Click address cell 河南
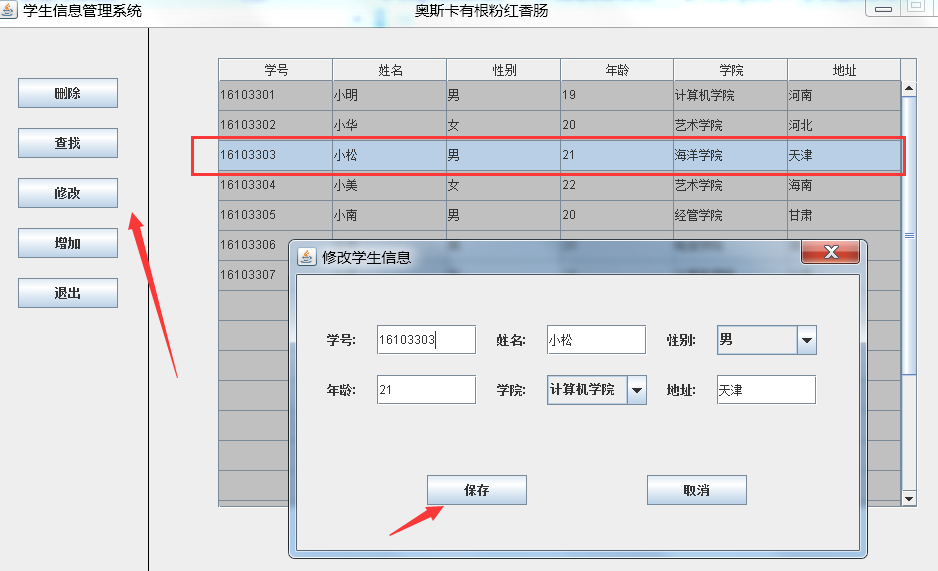Image resolution: width=938 pixels, height=571 pixels. tap(844, 96)
